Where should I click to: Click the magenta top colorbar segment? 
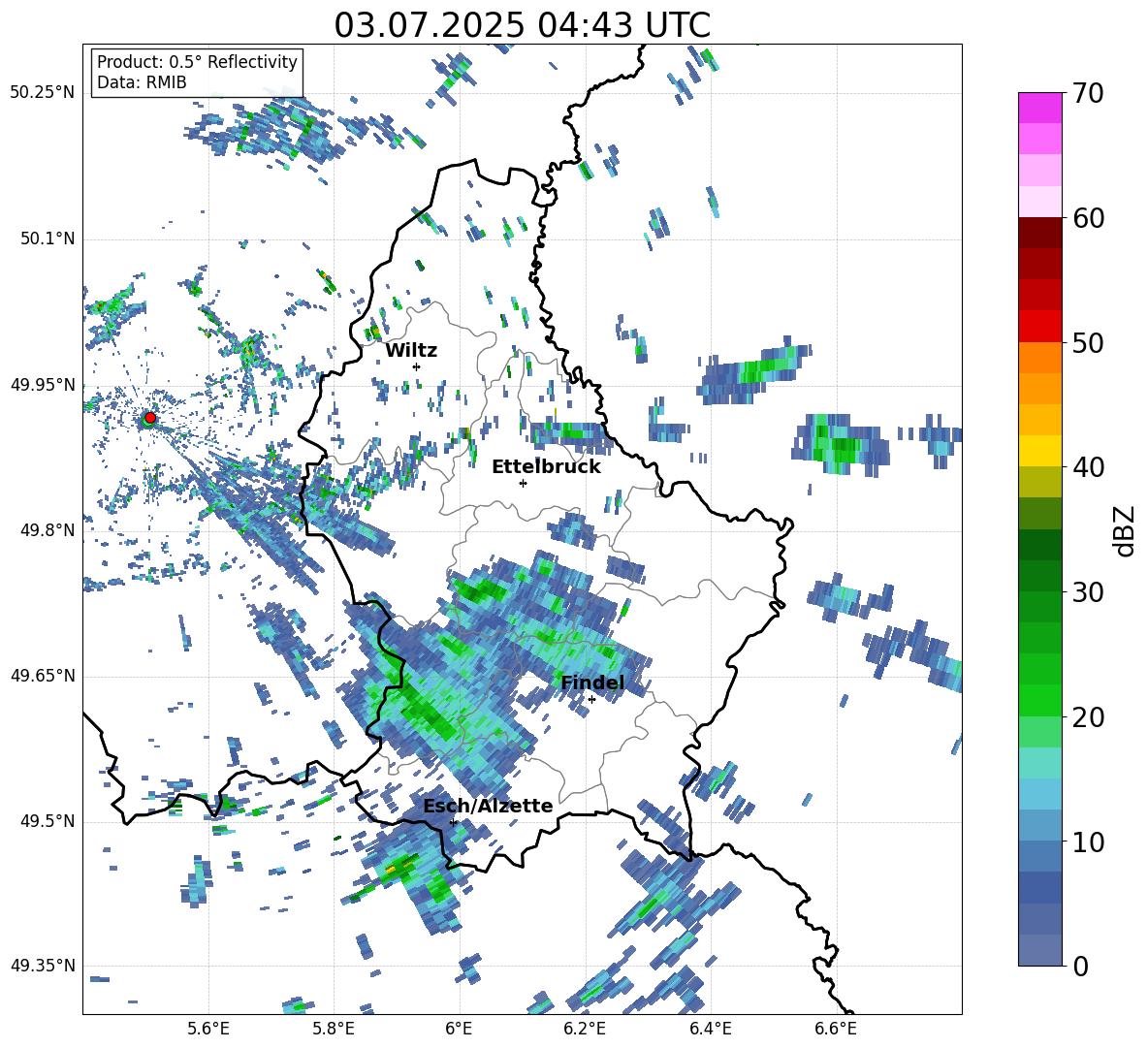pyautogui.click(x=1039, y=108)
